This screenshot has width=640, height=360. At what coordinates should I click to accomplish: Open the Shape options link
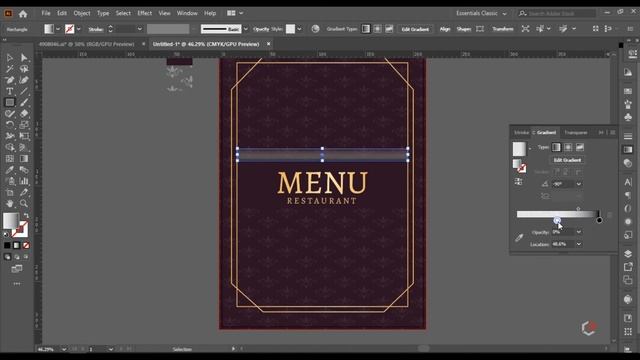pyautogui.click(x=463, y=29)
